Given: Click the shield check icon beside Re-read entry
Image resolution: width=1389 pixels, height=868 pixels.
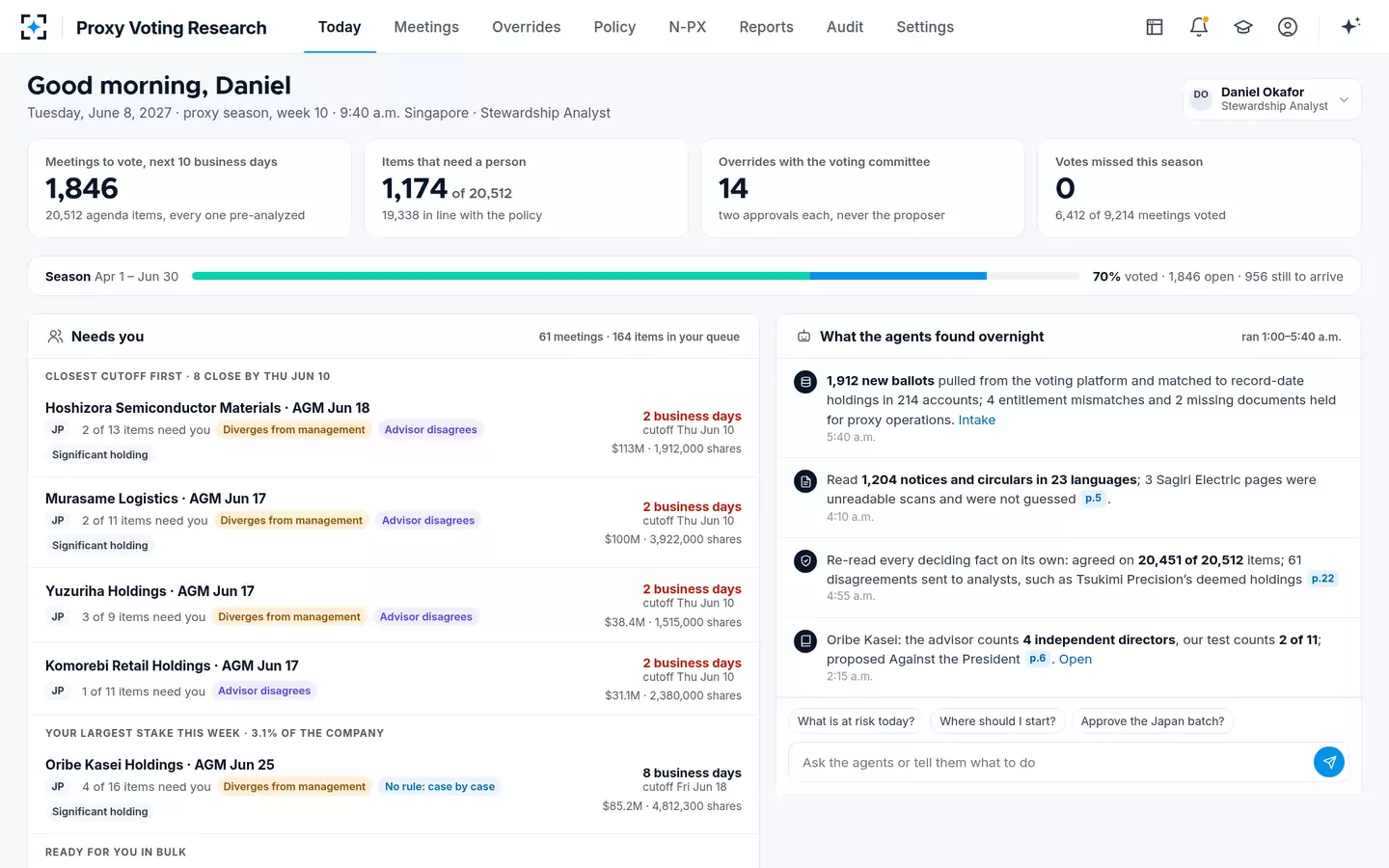Looking at the screenshot, I should (x=805, y=560).
